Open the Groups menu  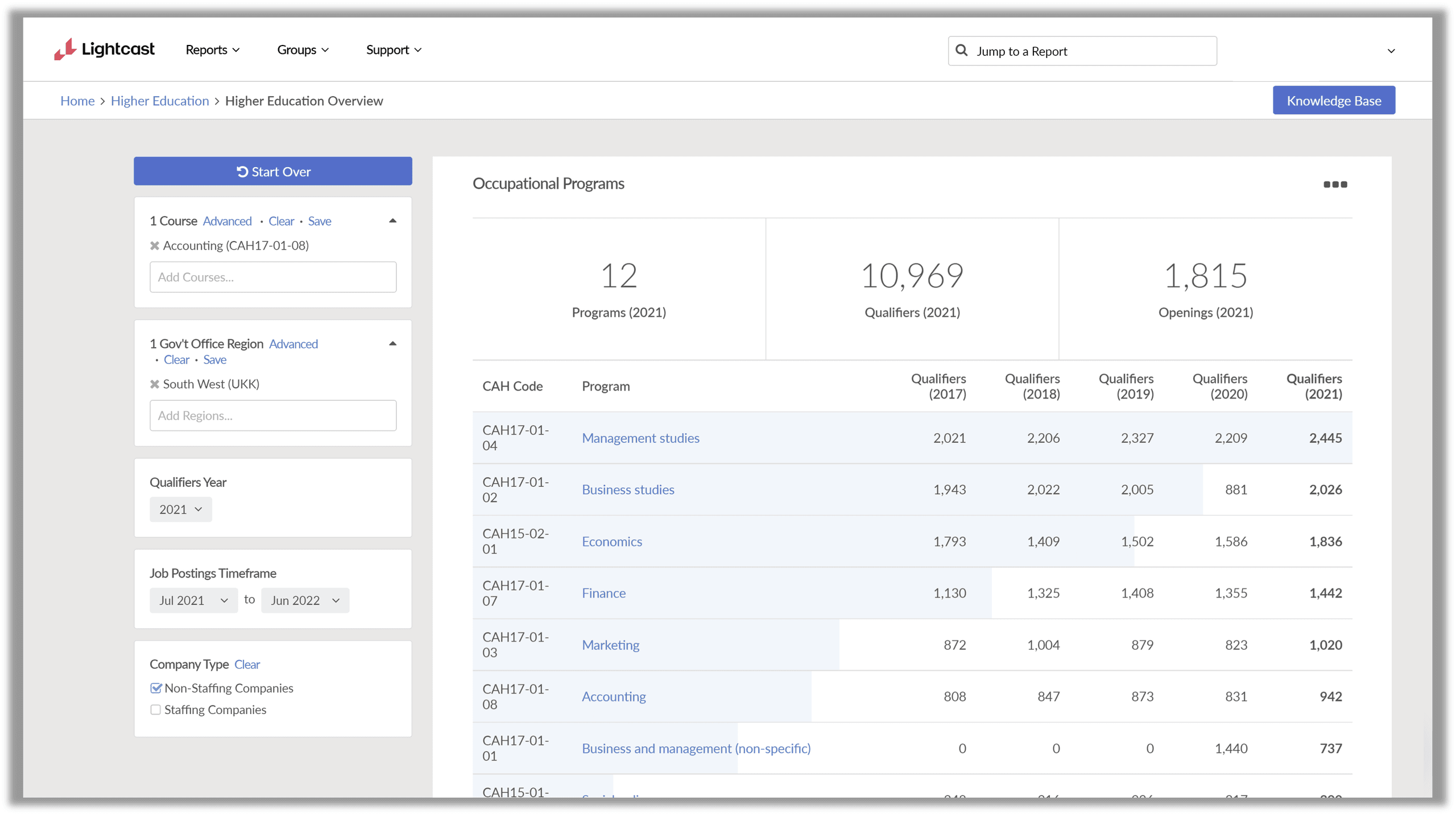(x=303, y=50)
